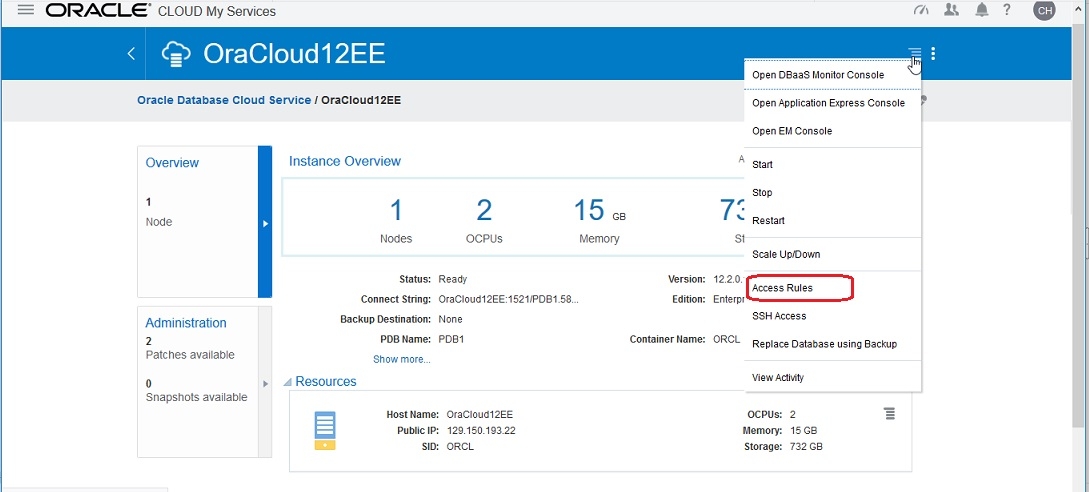Go back with the left chevron
Viewport: 1089px width, 492px height.
pyautogui.click(x=131, y=54)
